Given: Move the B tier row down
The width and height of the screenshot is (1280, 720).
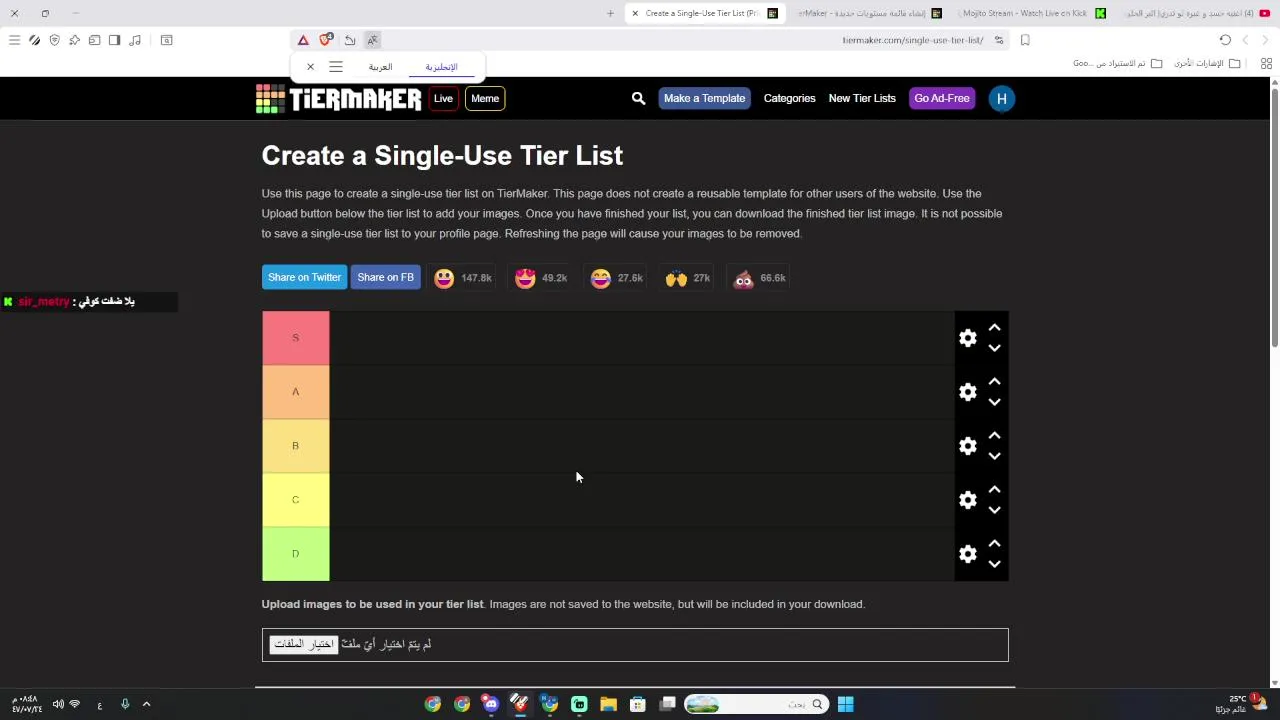Looking at the screenshot, I should (x=994, y=456).
